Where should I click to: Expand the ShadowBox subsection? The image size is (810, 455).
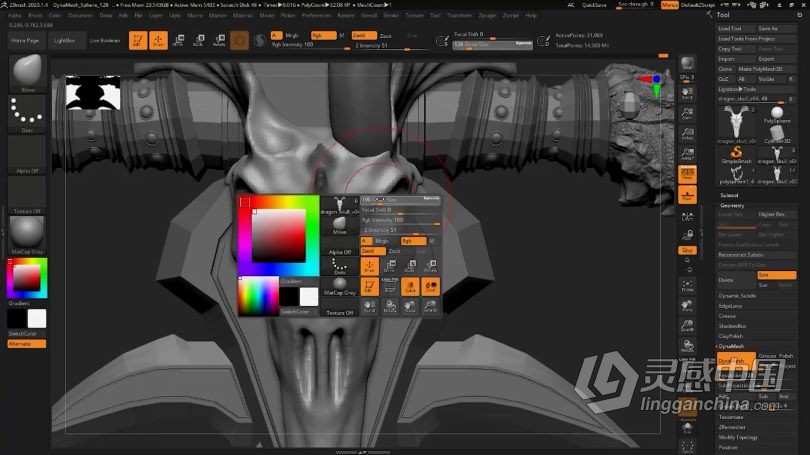coord(733,326)
